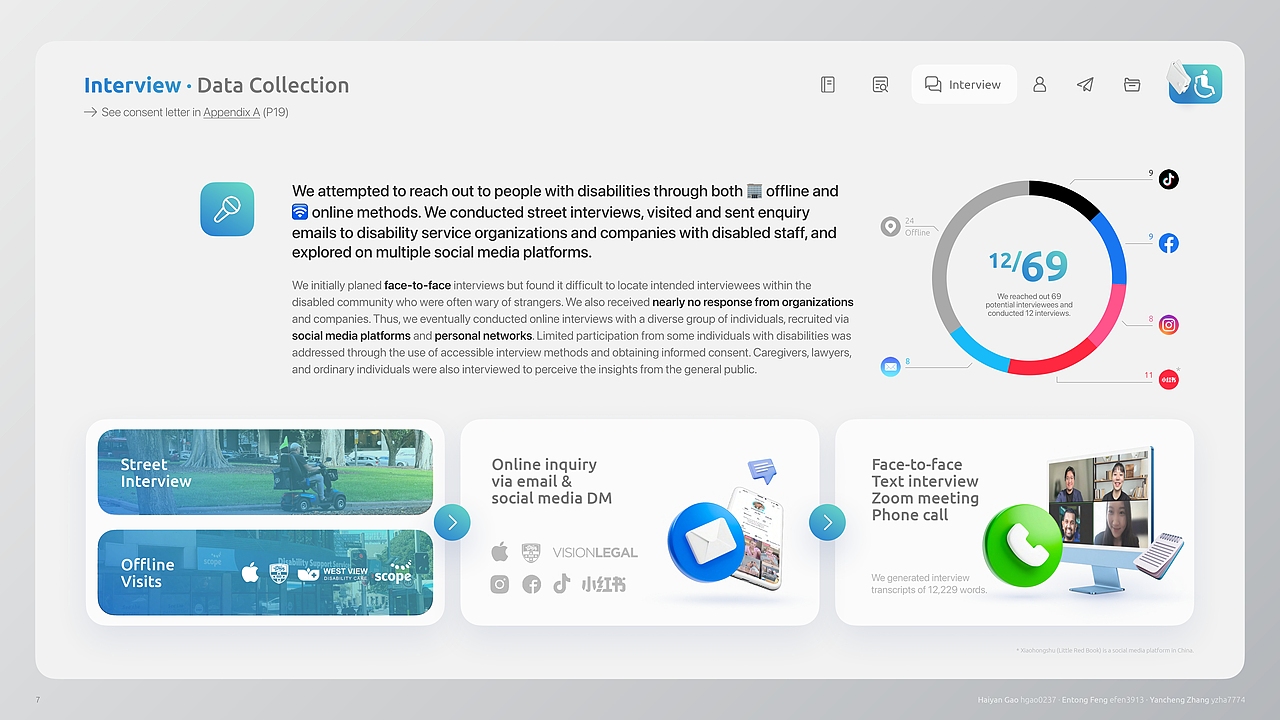Click the 12/69 figure in chart center
Screen dimensions: 1280x720
pos(1029,266)
